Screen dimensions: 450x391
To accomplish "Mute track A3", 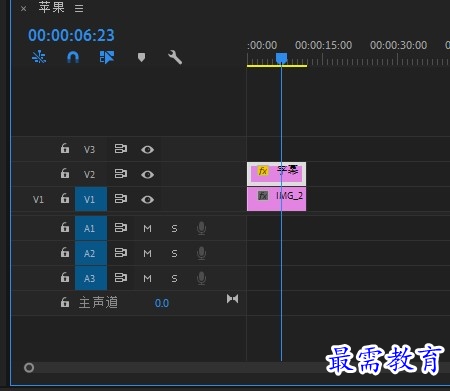I will click(147, 279).
